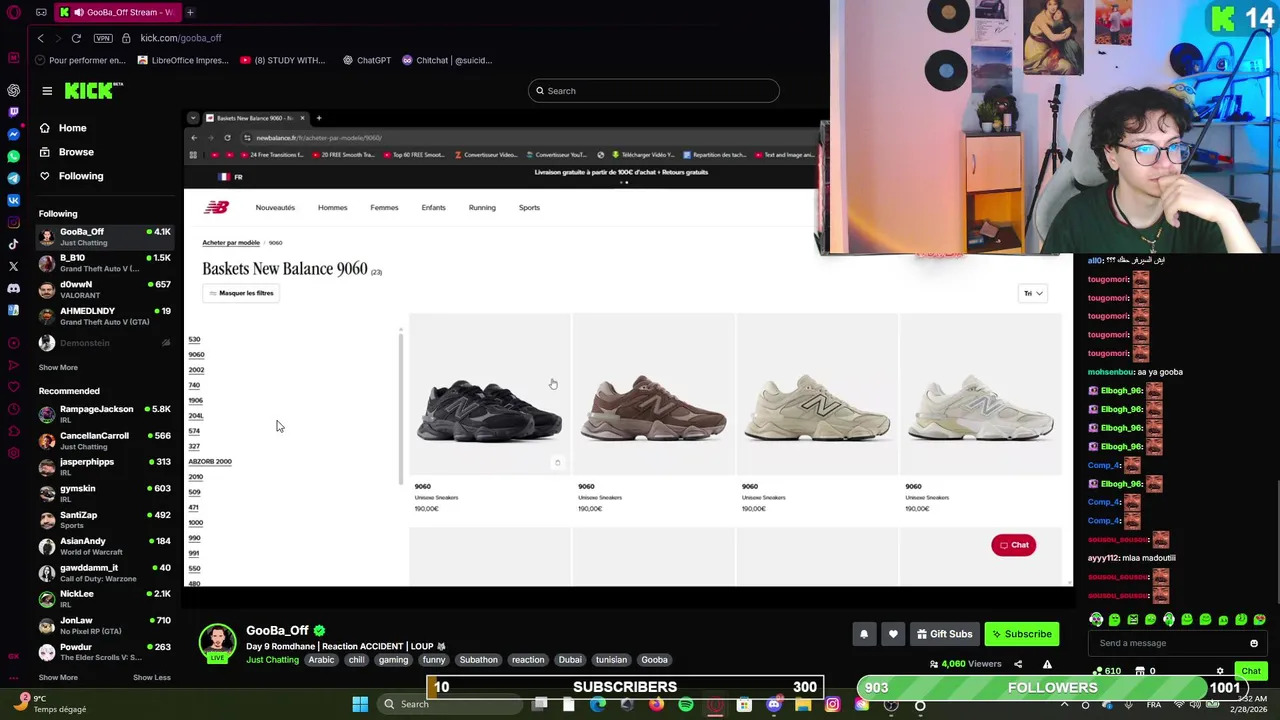The image size is (1280, 720).
Task: Select the ABZORB 2000 model filter
Action: [210, 462]
